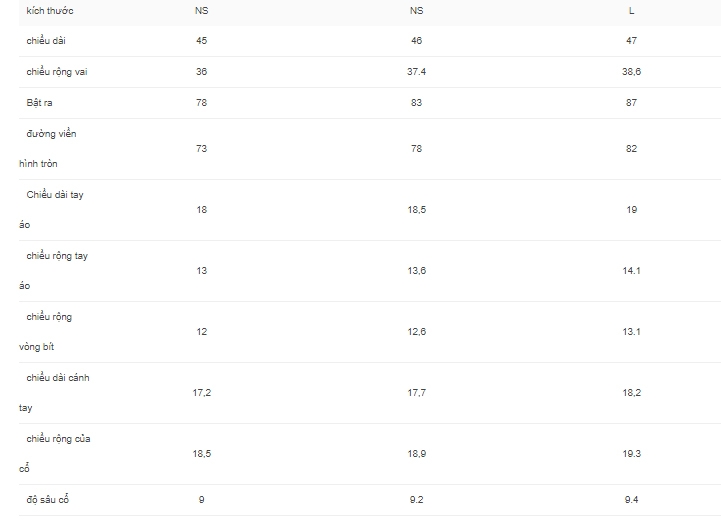Click the value 87 in Bật ra row
Viewport: 721px width, 527px height.
[631, 103]
